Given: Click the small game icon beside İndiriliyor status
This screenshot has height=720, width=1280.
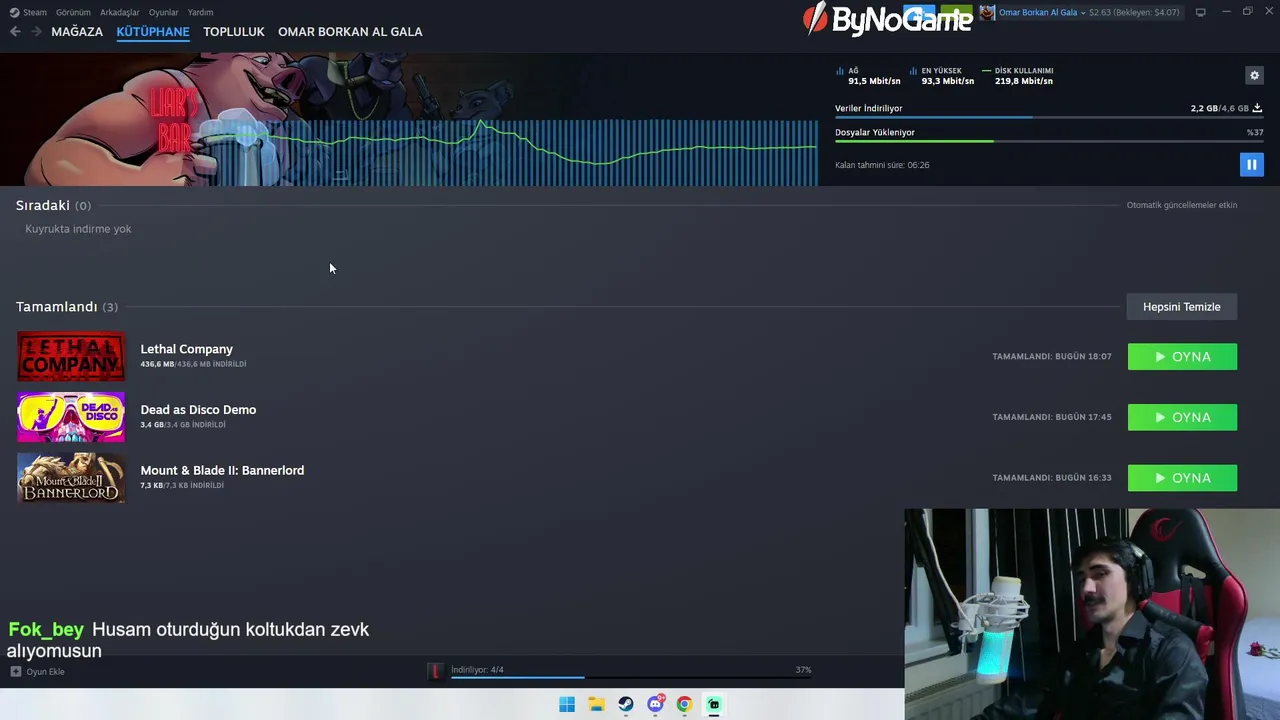Looking at the screenshot, I should coord(435,671).
